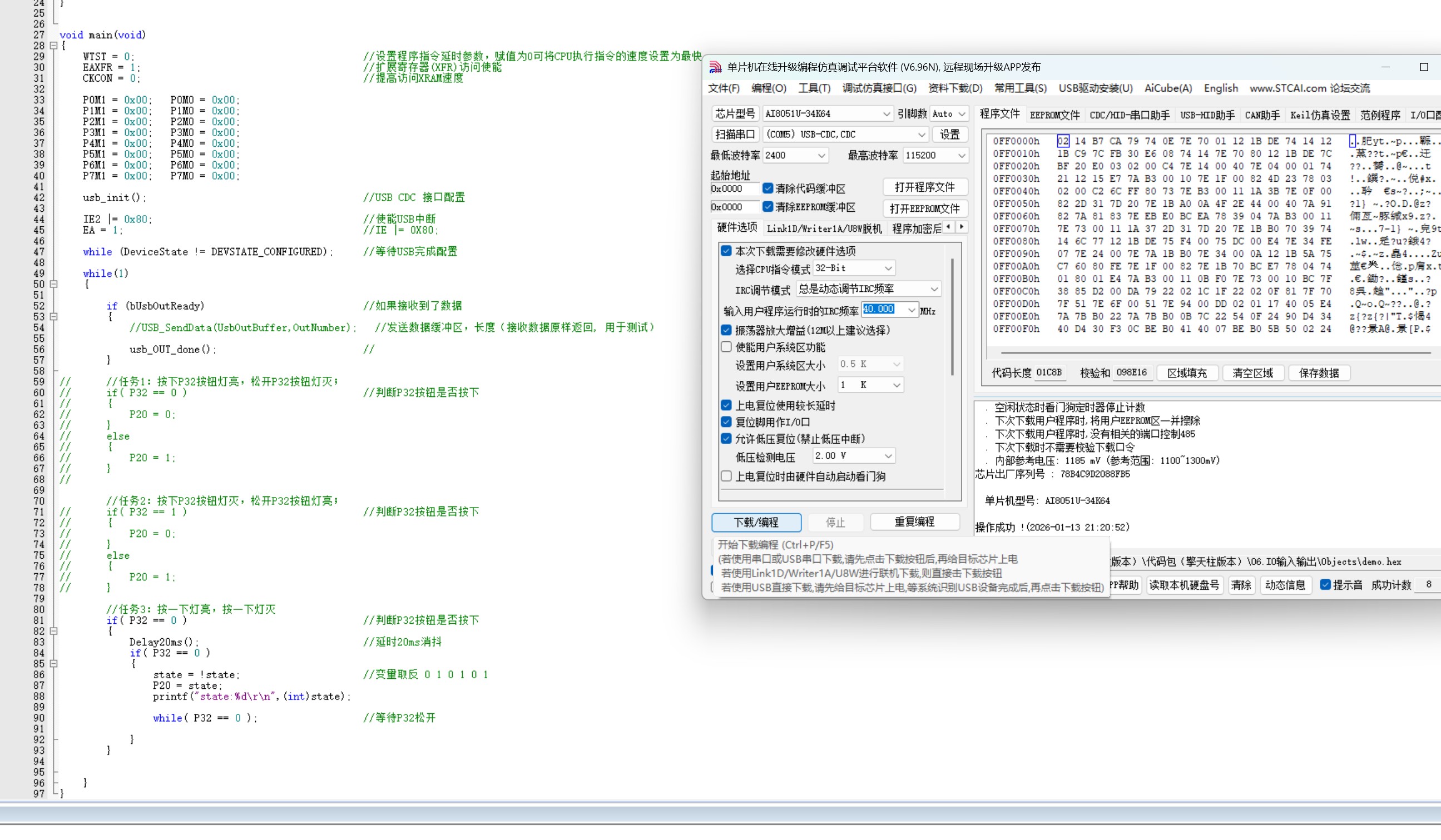Click the 打开程序文件 button
Viewport: 1441px width, 840px height.
(x=924, y=187)
